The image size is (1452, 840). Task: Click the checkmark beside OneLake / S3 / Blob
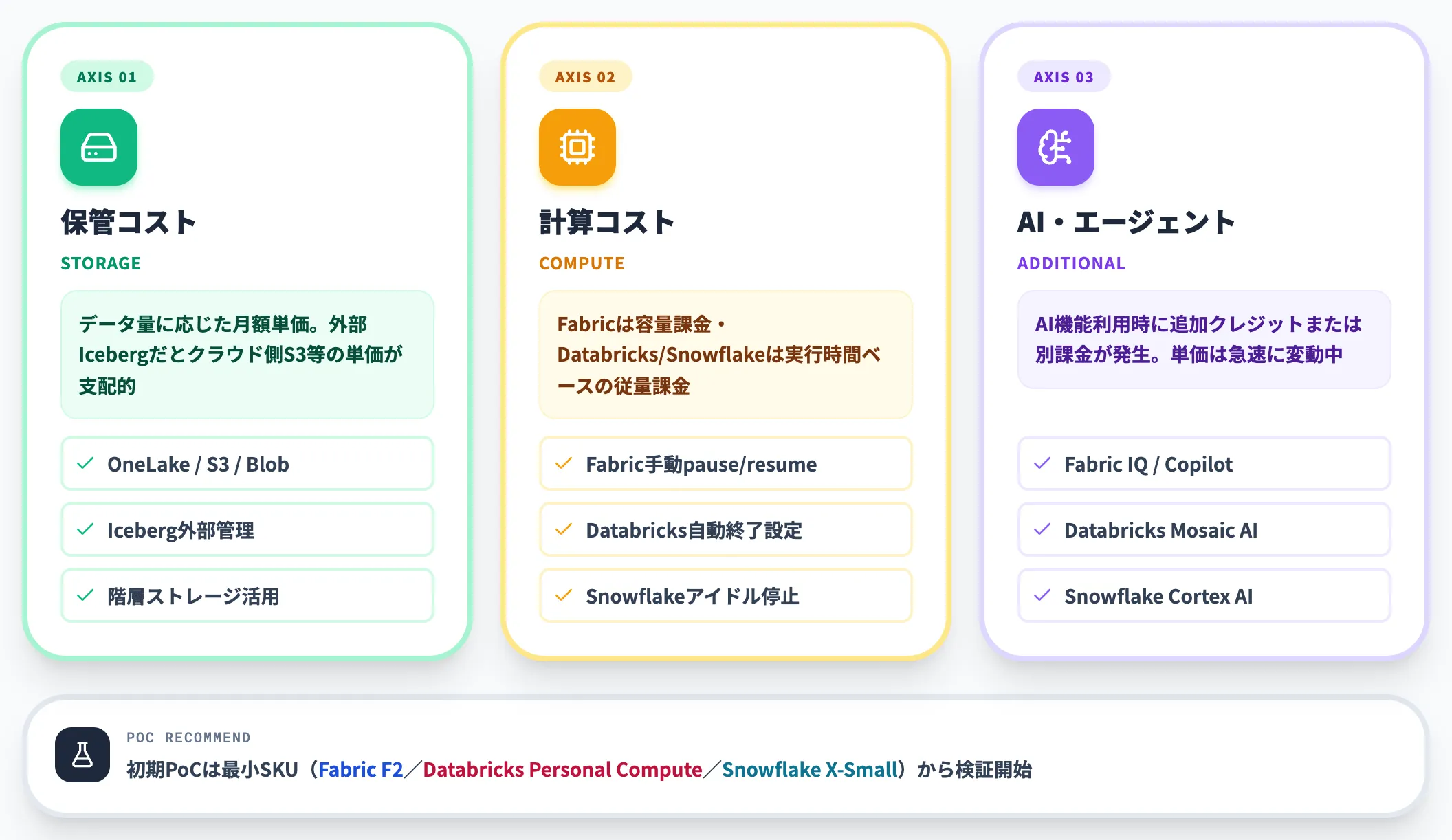(85, 463)
